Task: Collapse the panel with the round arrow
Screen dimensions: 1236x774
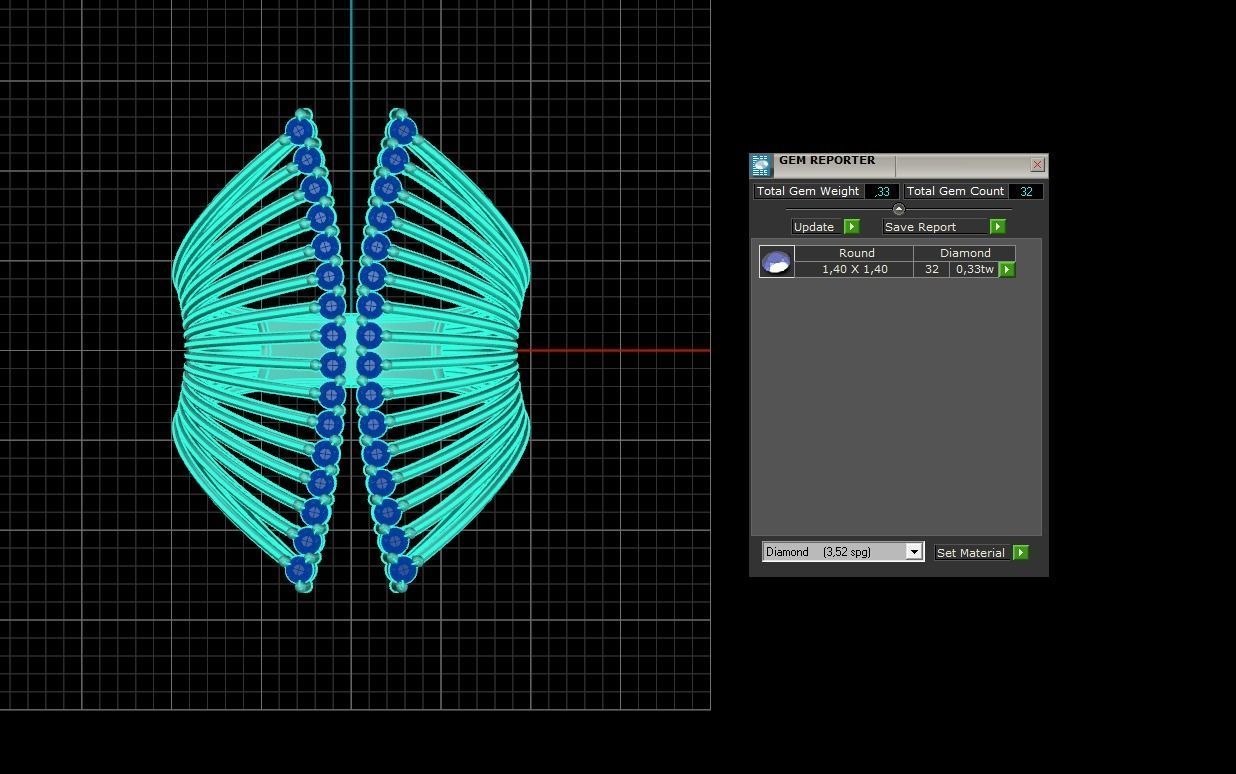Action: (898, 209)
